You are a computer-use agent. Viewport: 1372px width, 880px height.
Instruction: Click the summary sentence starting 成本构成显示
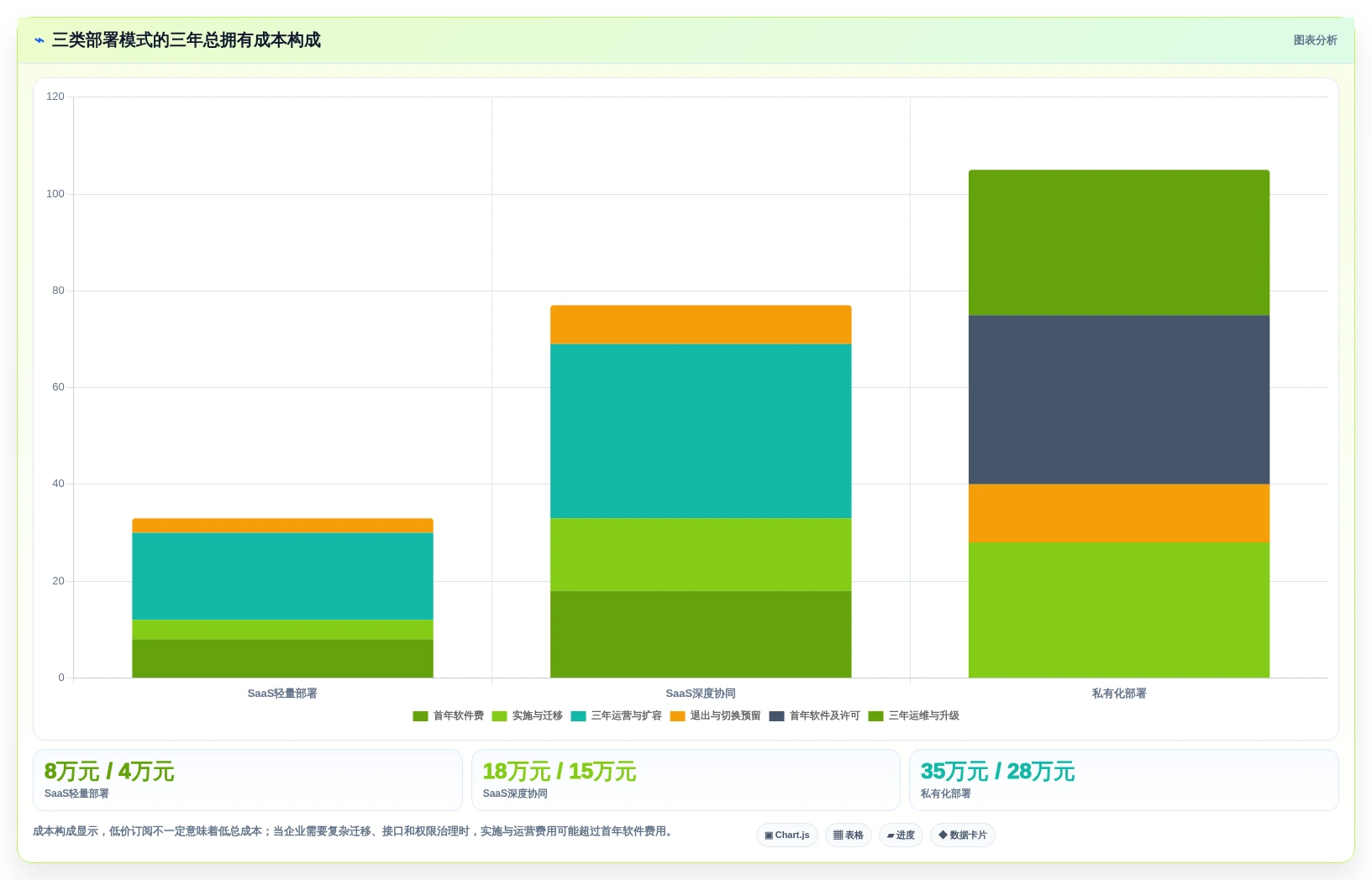click(x=353, y=831)
